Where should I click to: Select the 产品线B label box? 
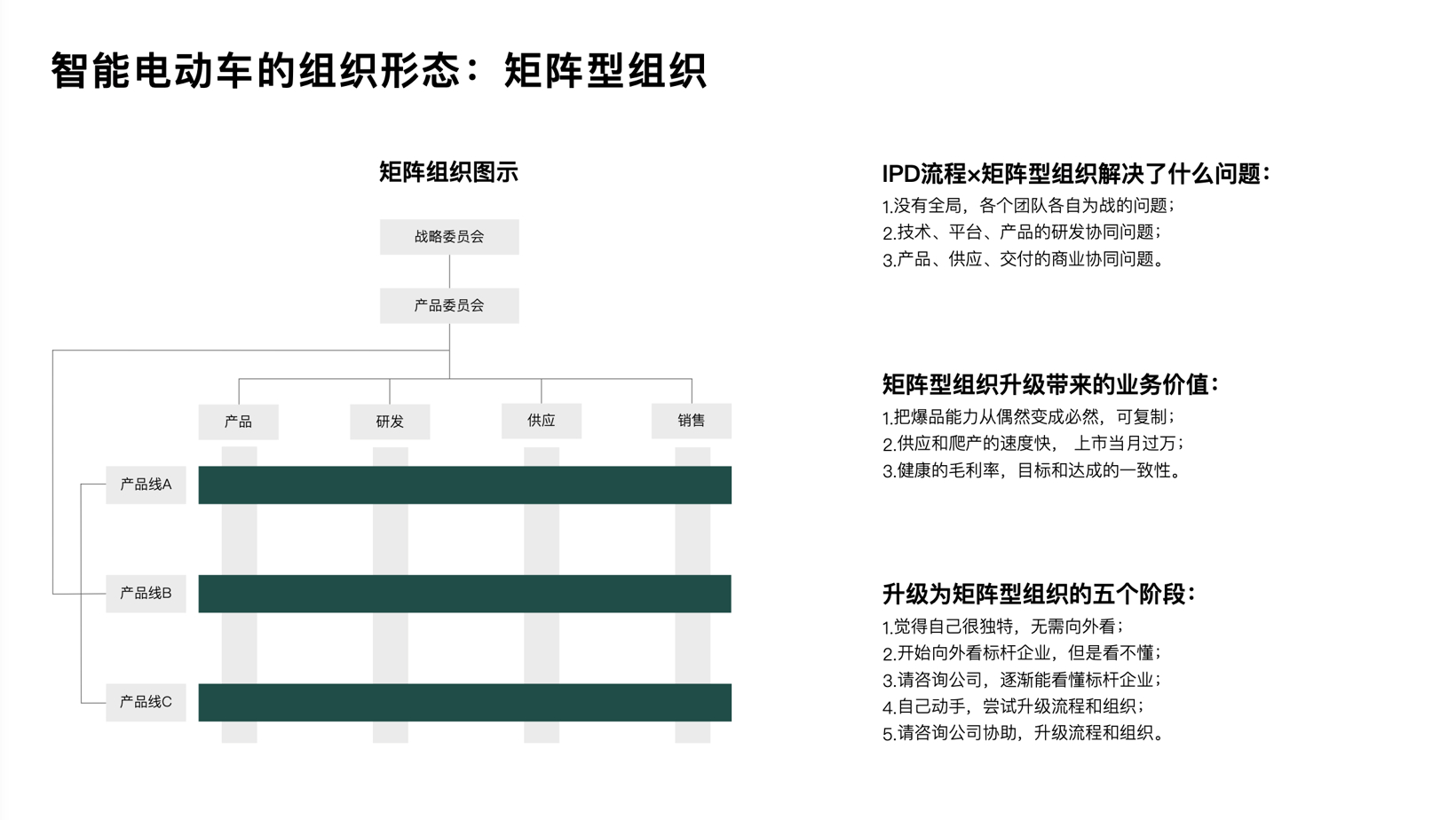point(145,593)
